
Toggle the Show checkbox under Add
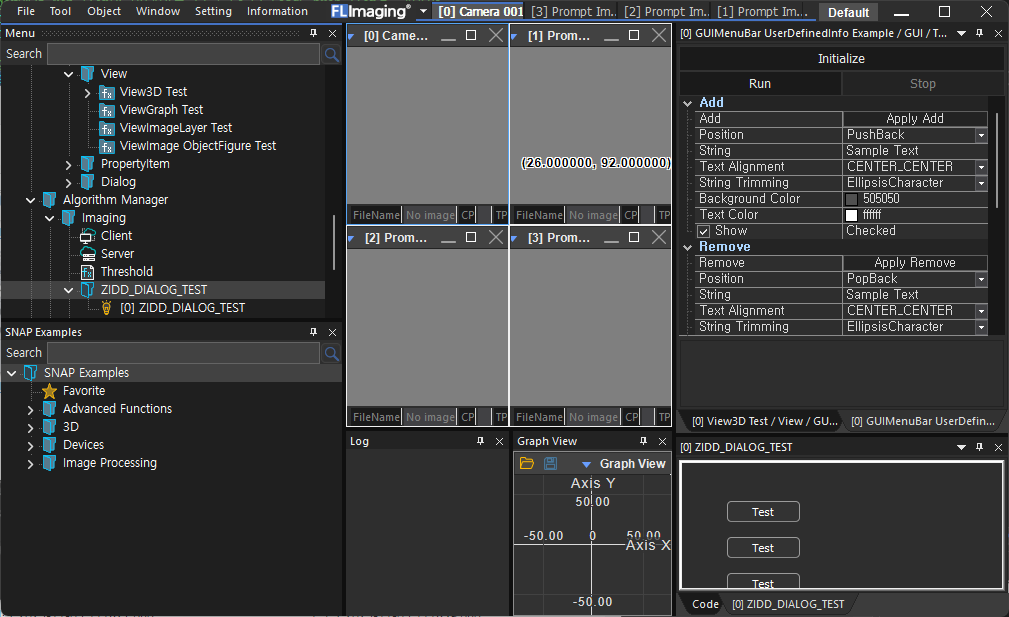pyautogui.click(x=703, y=231)
